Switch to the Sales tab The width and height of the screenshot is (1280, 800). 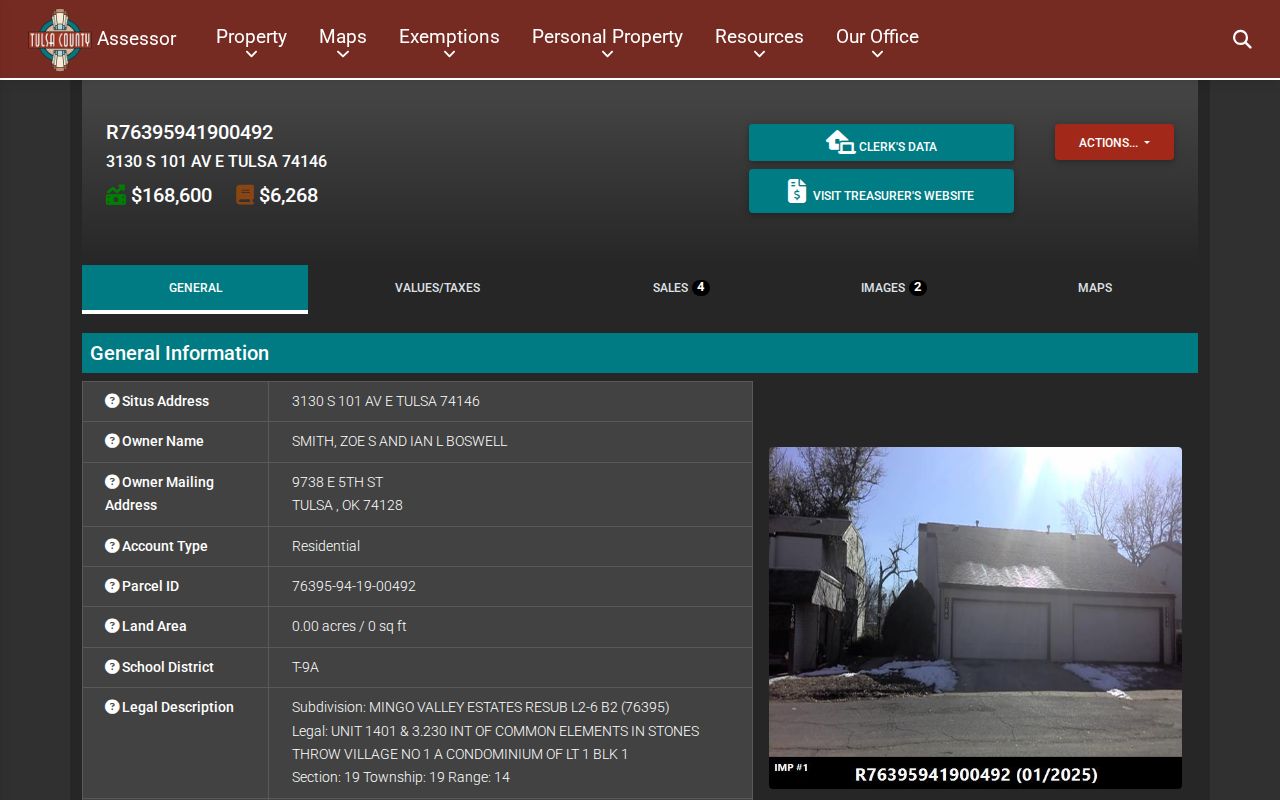coord(680,288)
